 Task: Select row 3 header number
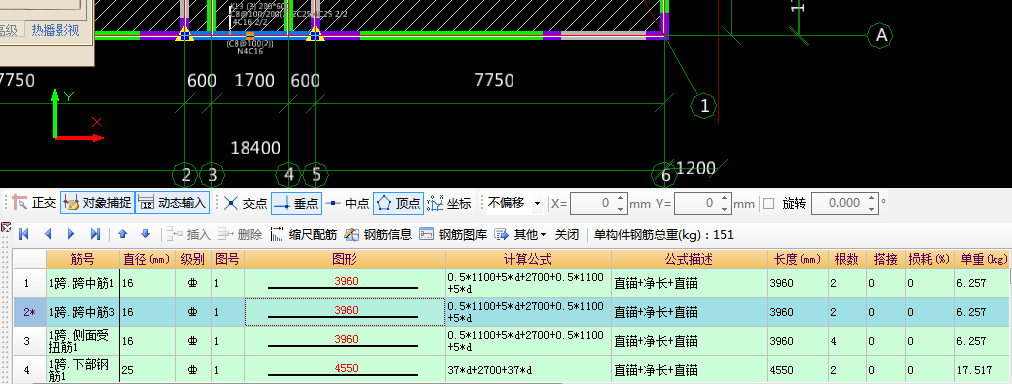point(30,341)
